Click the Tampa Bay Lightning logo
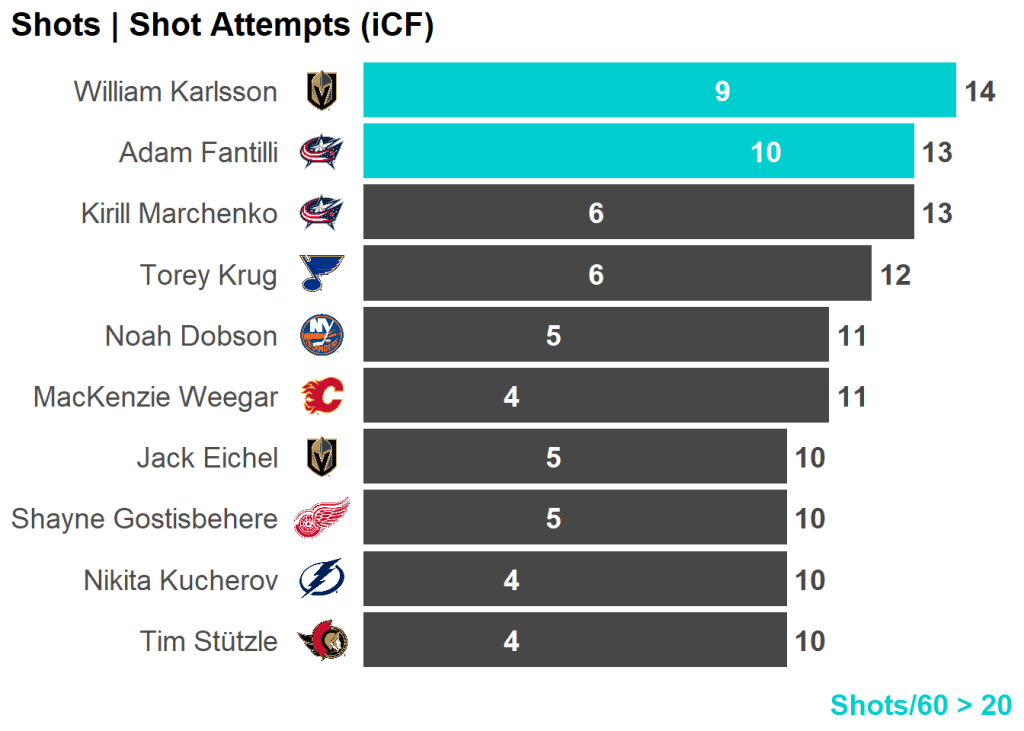1024x731 pixels. point(322,580)
